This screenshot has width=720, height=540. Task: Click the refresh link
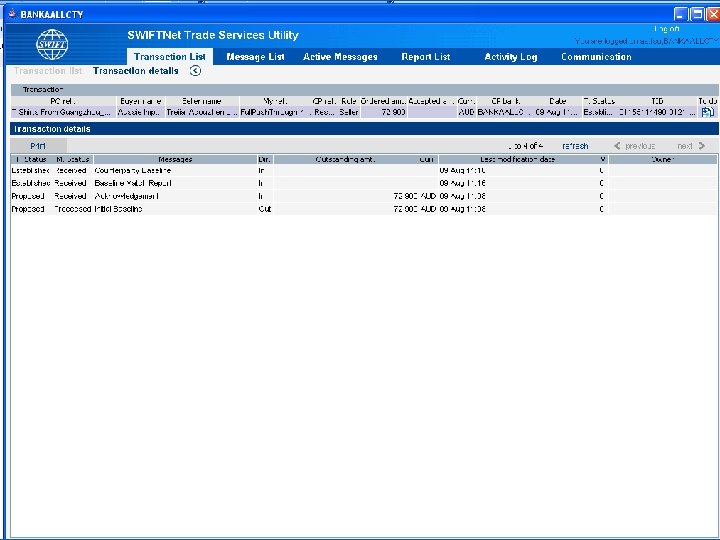[x=575, y=146]
